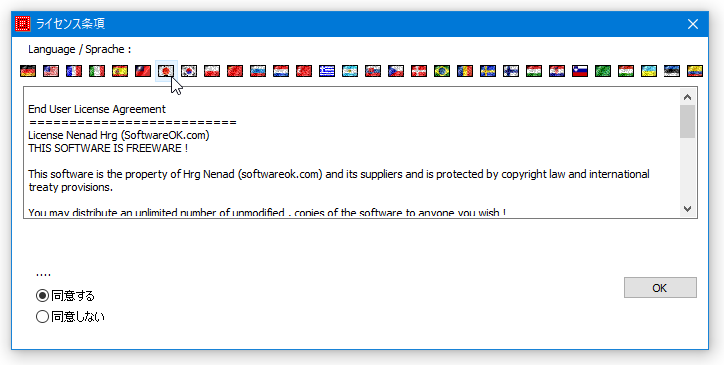724x365 pixels.
Task: Choose the Swedish flag language icon
Action: point(488,71)
